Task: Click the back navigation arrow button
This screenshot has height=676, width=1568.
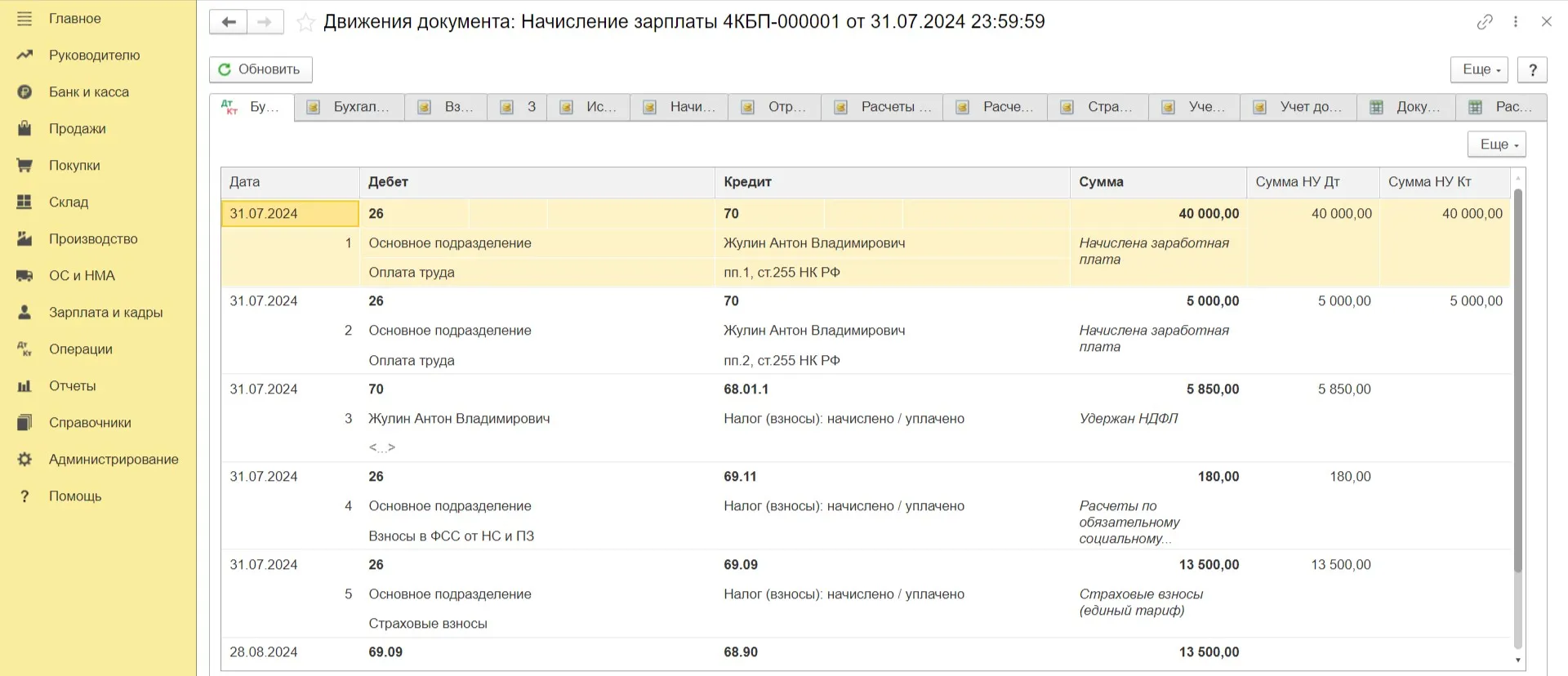Action: (x=228, y=22)
